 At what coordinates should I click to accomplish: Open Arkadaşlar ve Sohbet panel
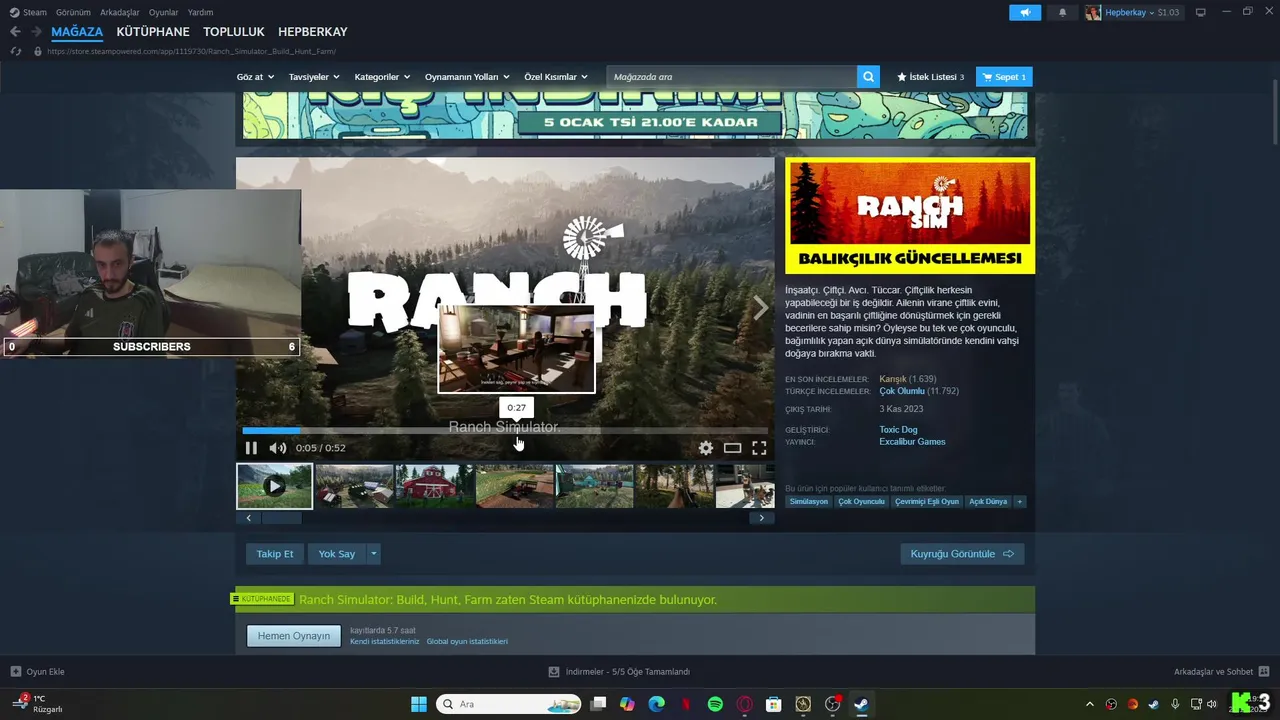(1221, 672)
